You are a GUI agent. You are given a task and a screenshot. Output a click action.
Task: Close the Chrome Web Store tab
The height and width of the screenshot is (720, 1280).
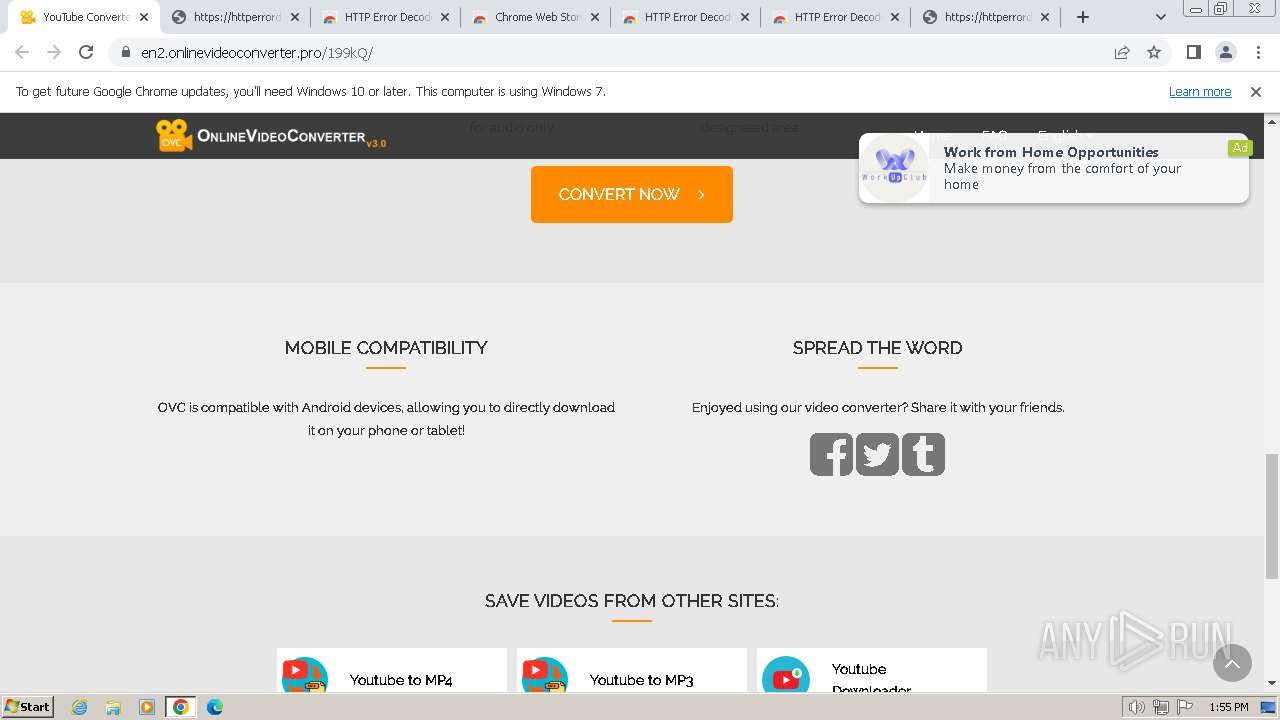point(595,17)
